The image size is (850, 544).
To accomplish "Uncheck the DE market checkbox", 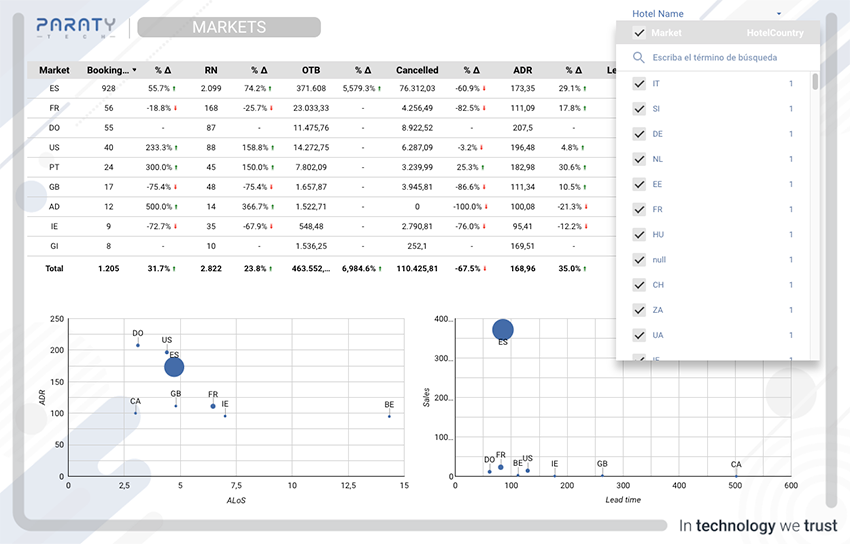I will [639, 134].
